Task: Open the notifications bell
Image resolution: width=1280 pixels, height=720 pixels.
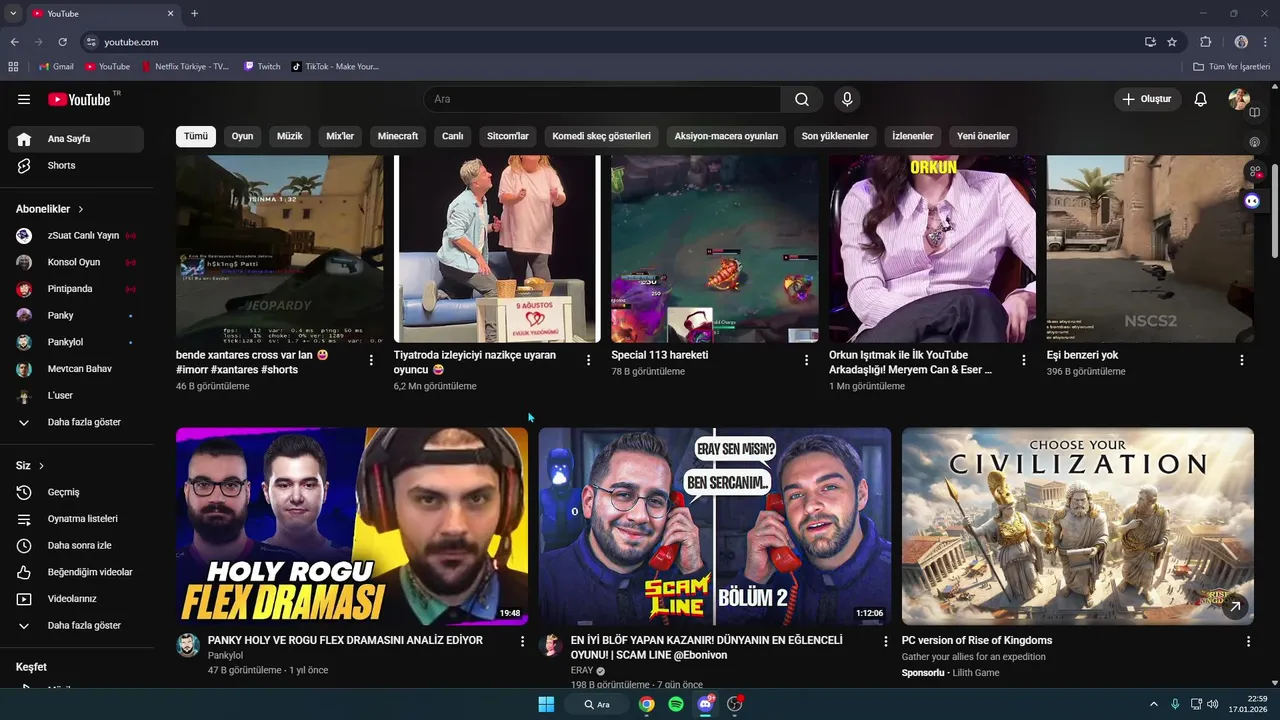Action: pos(1201,99)
